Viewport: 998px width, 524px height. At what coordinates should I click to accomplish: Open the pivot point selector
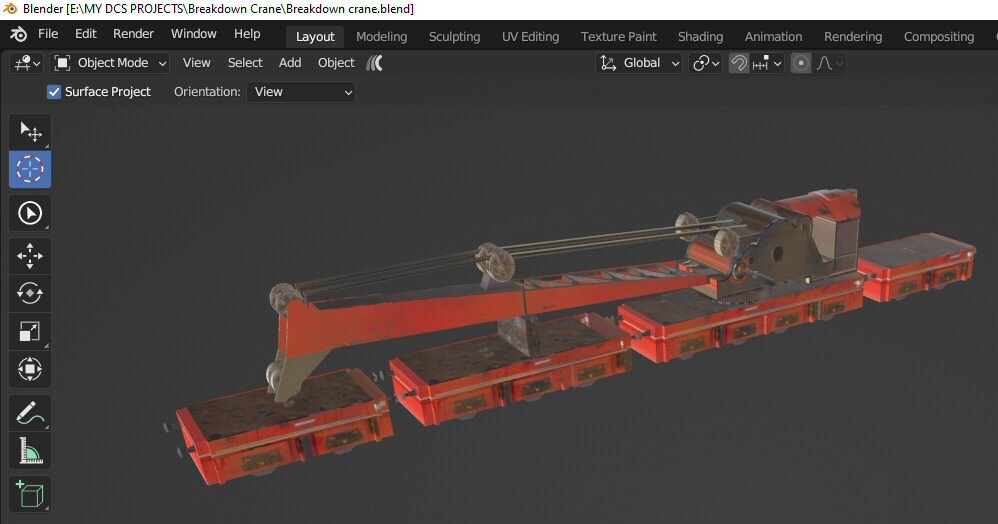point(706,63)
